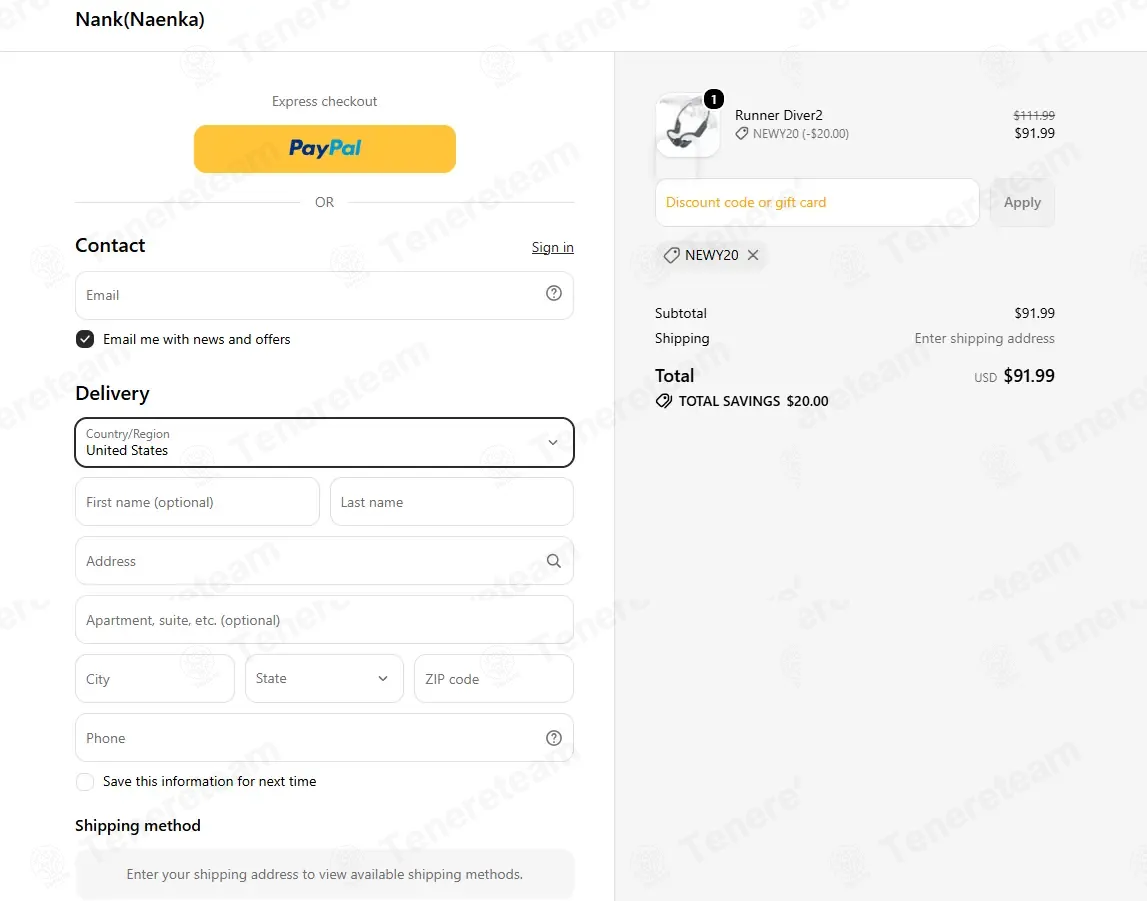This screenshot has height=901, width=1147.
Task: Click the Address search magnifier icon
Action: (x=554, y=561)
